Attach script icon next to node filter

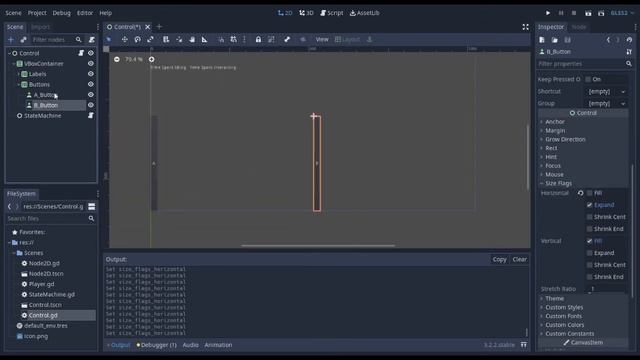[92, 40]
